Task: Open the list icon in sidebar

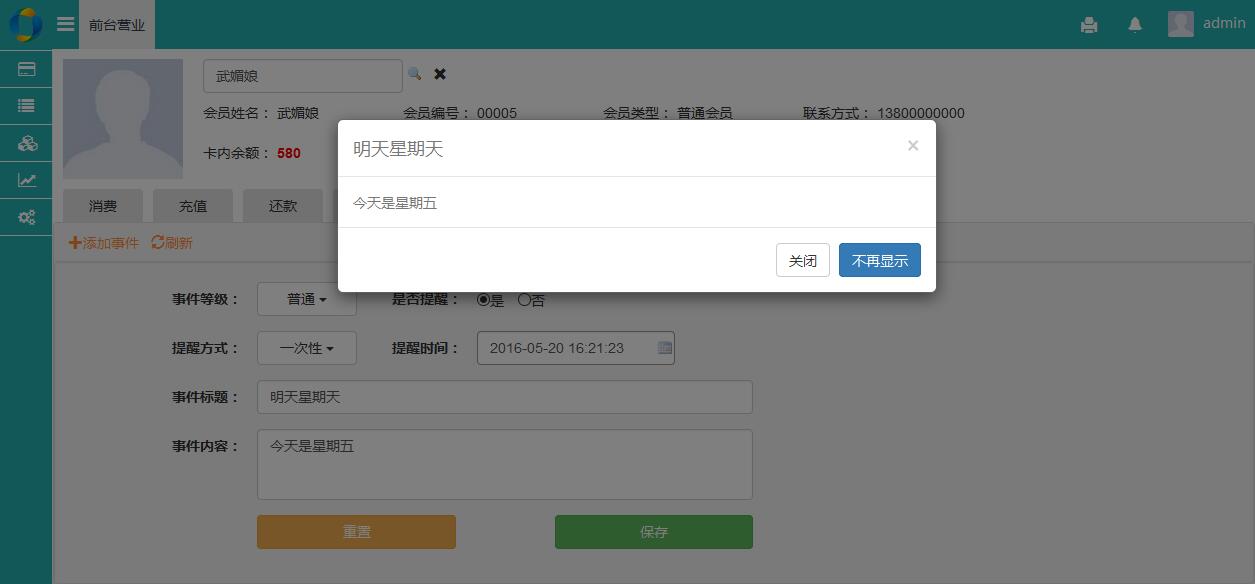Action: click(x=27, y=106)
